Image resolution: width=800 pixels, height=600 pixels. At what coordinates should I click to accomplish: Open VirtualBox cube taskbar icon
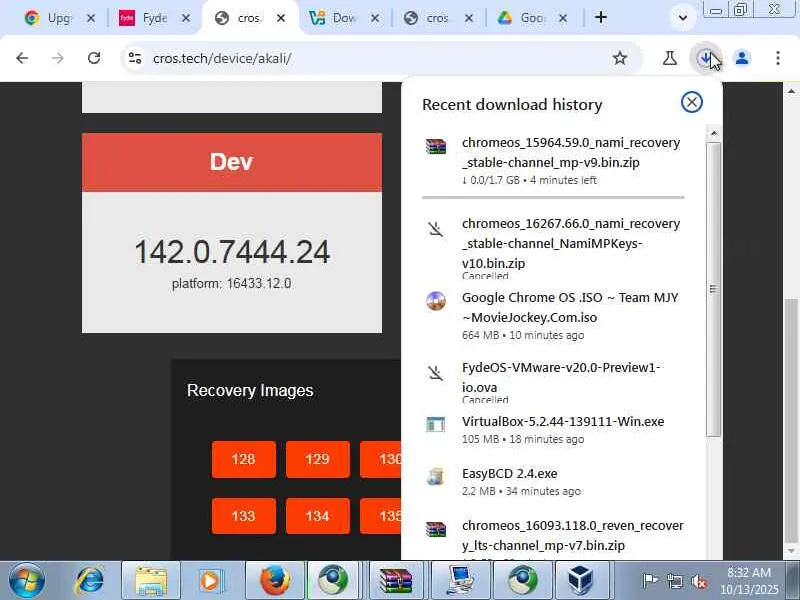click(581, 581)
